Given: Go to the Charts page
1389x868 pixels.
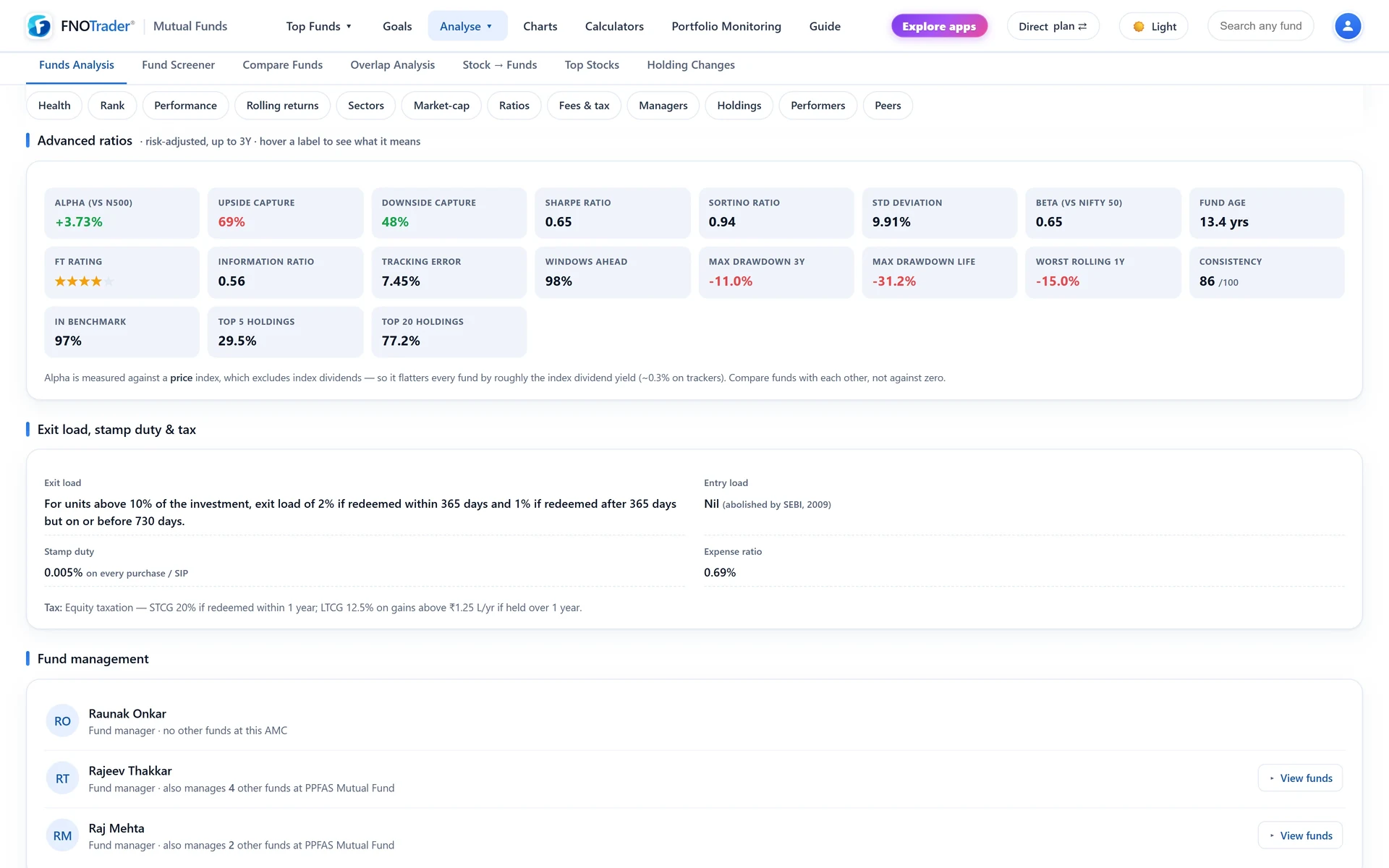Looking at the screenshot, I should coord(540,26).
